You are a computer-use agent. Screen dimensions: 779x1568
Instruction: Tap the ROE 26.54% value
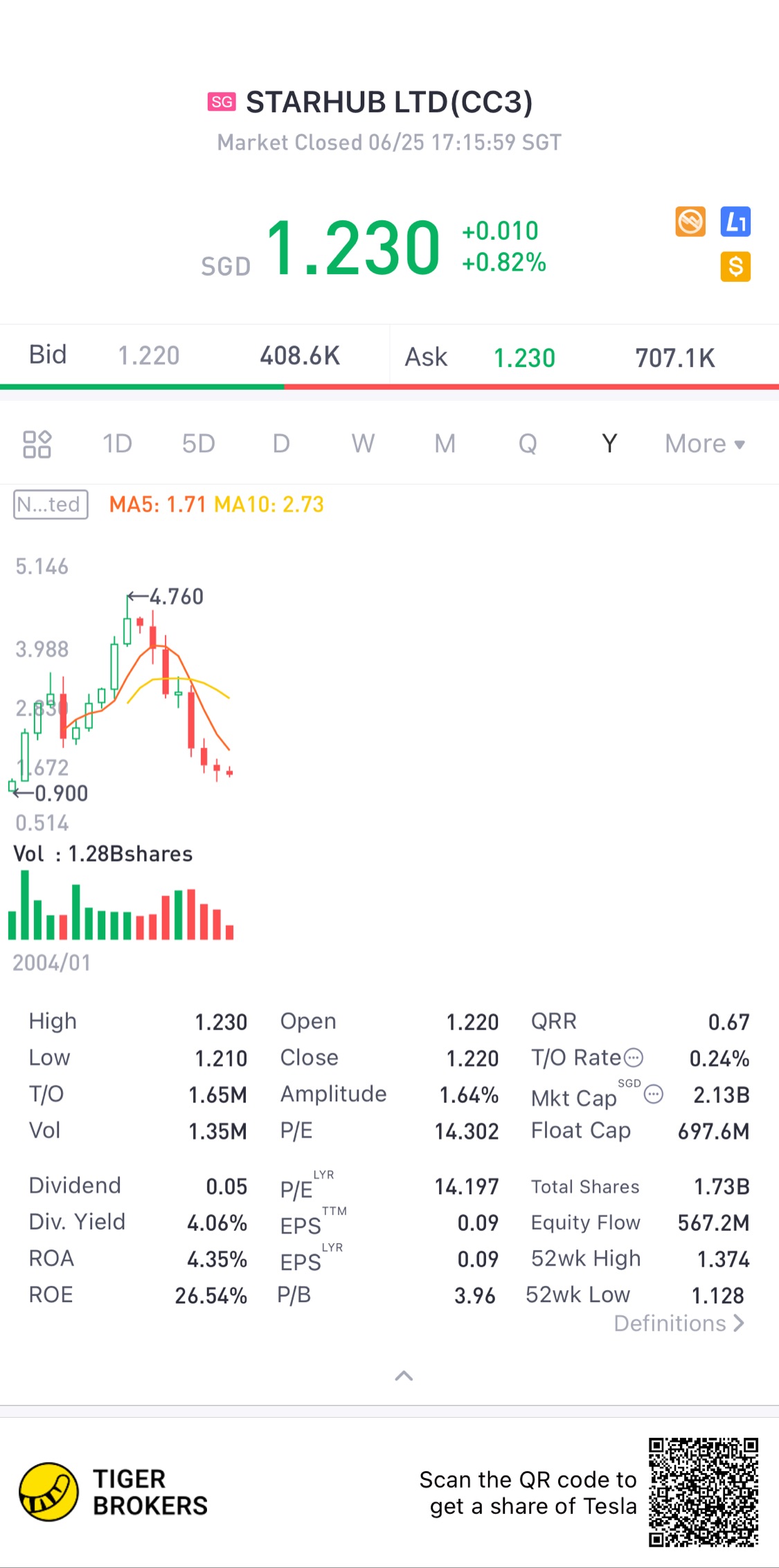(x=211, y=1295)
